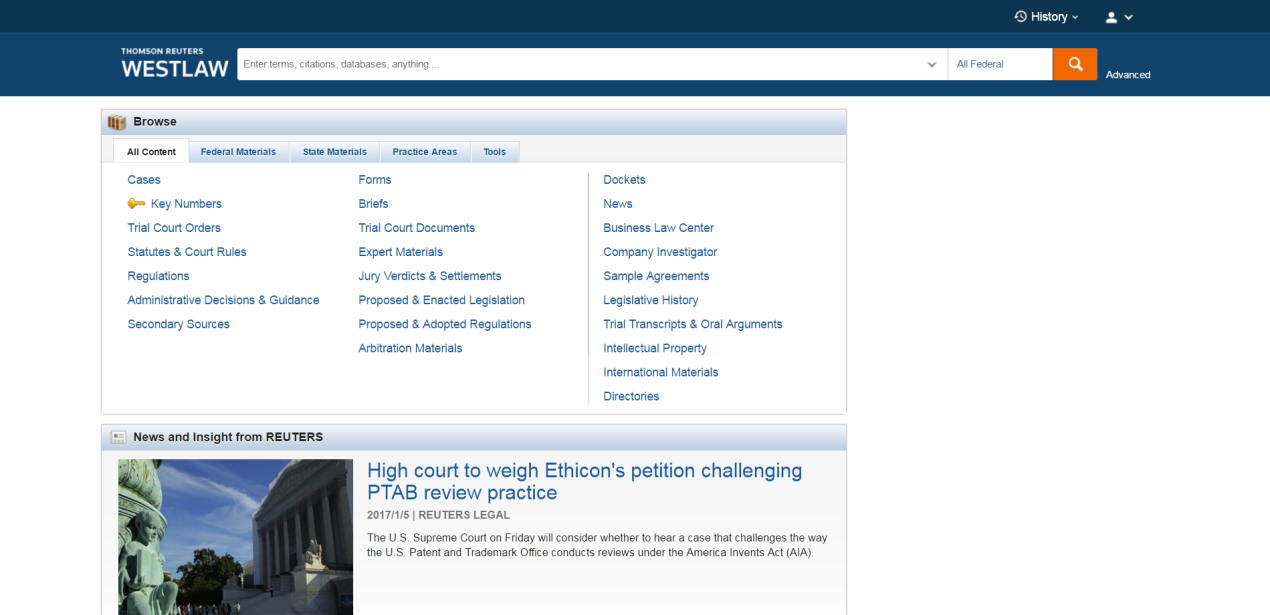1270x615 pixels.
Task: Open the News link
Action: (x=618, y=204)
